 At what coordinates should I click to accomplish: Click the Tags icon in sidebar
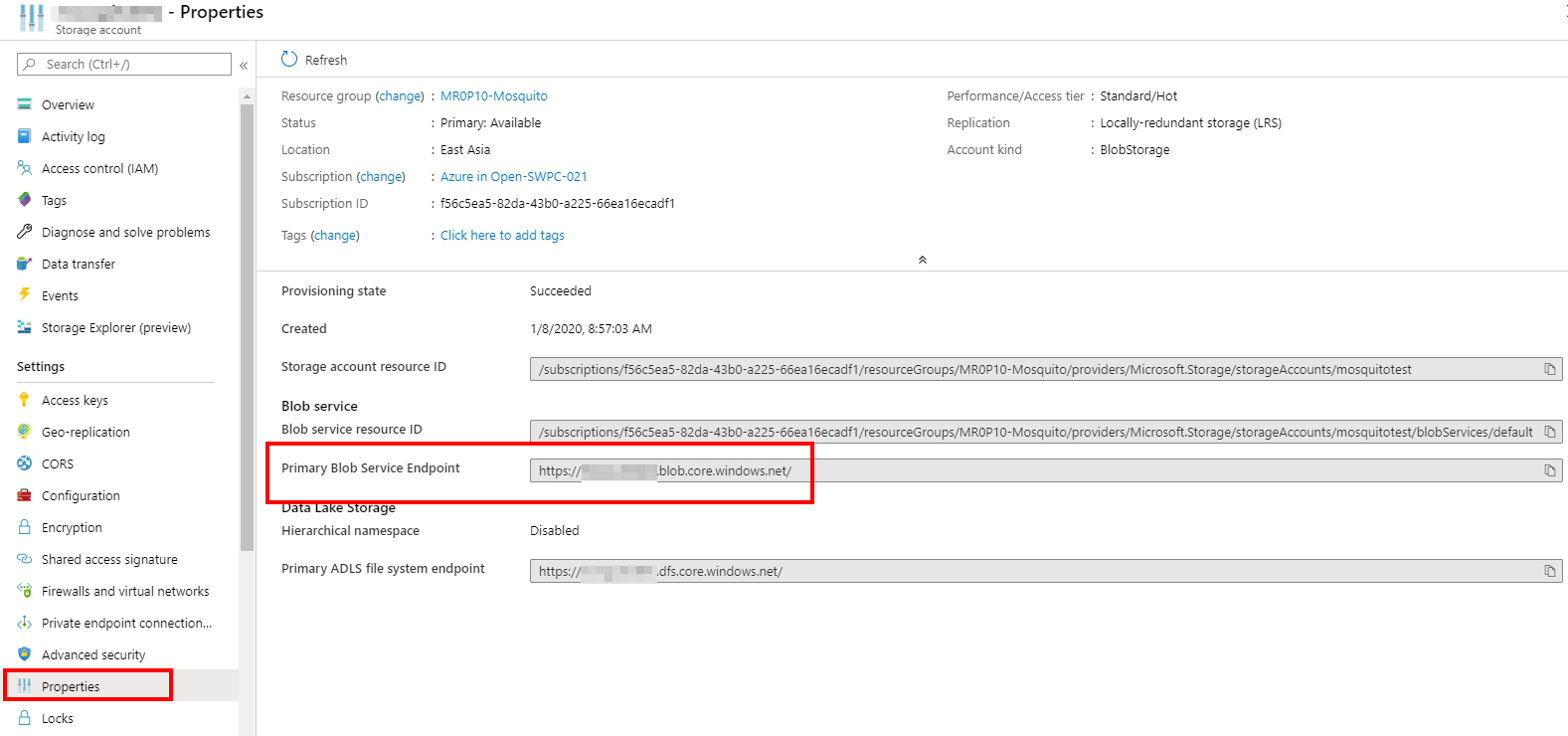tap(24, 200)
